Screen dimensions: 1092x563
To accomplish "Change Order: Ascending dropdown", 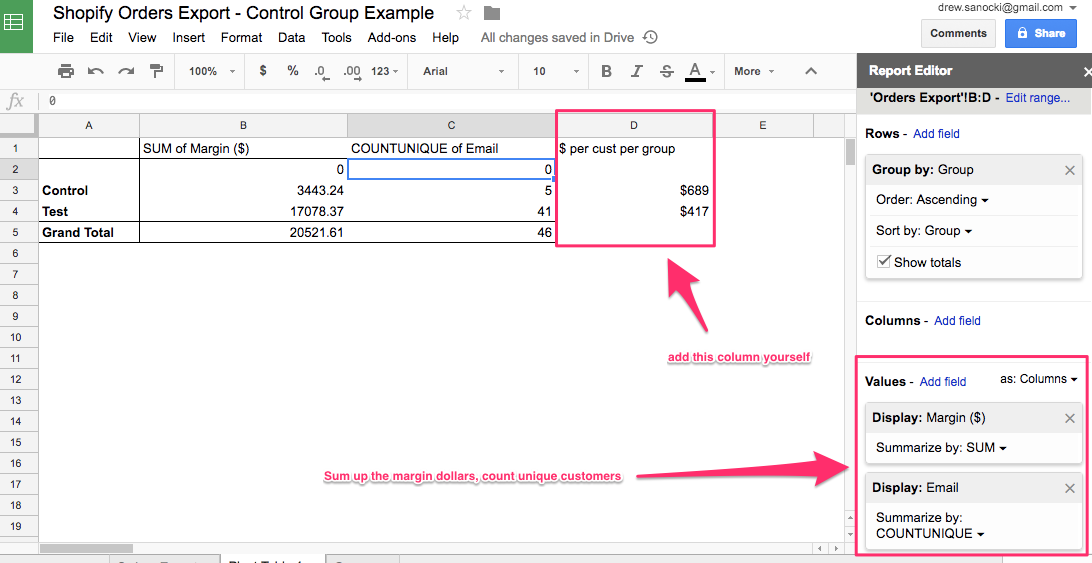I will click(x=932, y=200).
